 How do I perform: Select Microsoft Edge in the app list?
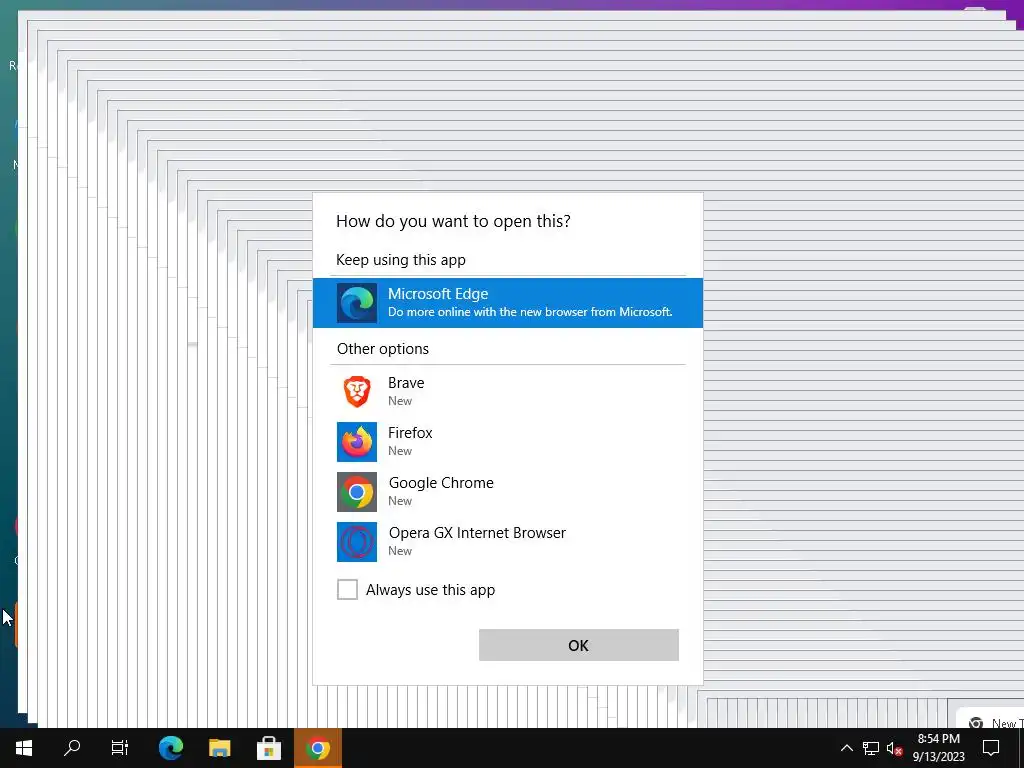pos(508,303)
